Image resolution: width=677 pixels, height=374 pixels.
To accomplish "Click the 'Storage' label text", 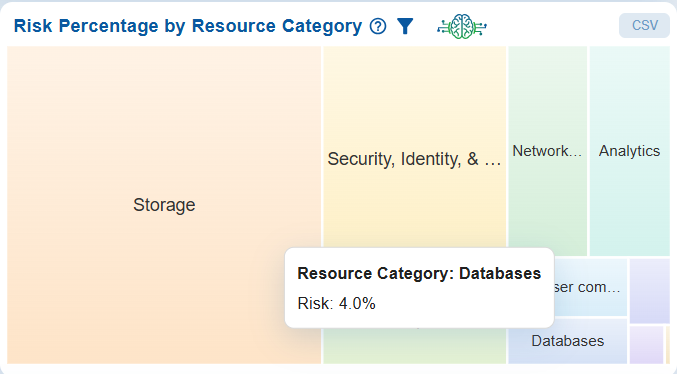I will point(164,205).
